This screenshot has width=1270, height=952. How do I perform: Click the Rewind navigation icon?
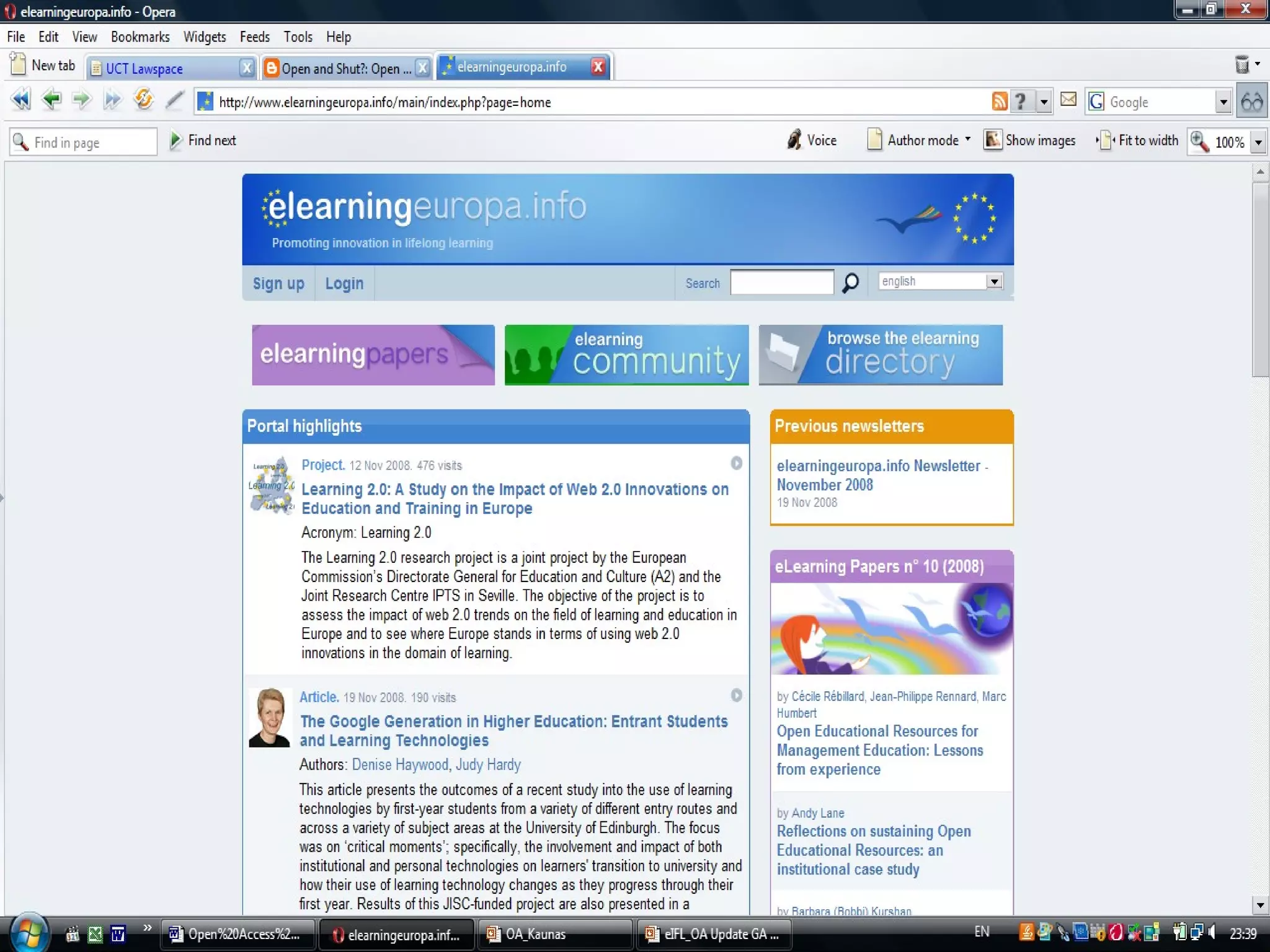coord(21,99)
